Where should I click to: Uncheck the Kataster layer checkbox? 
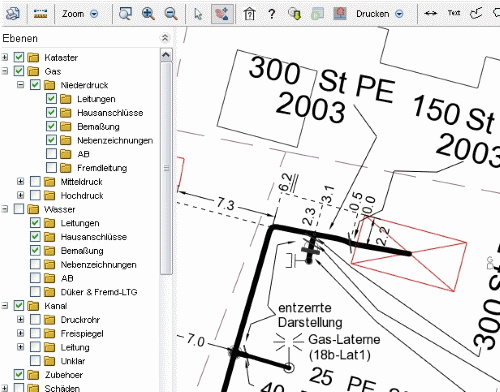click(x=19, y=57)
